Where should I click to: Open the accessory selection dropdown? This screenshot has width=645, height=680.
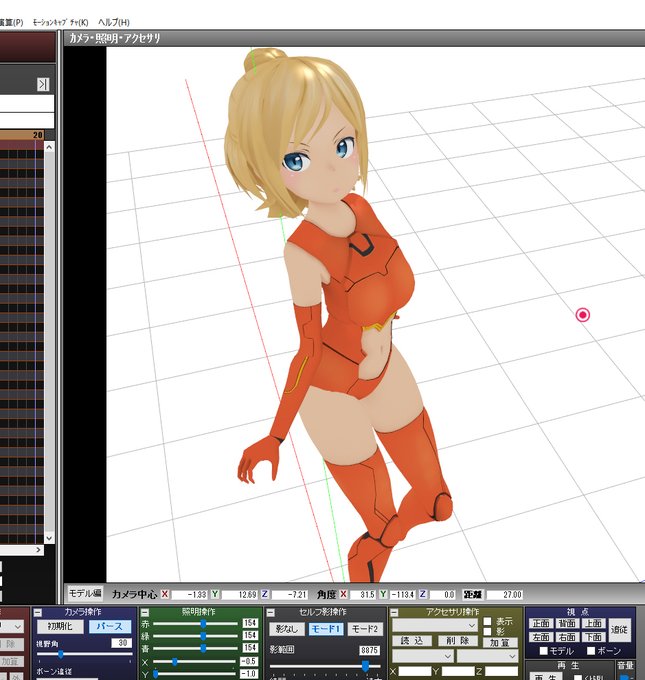435,625
